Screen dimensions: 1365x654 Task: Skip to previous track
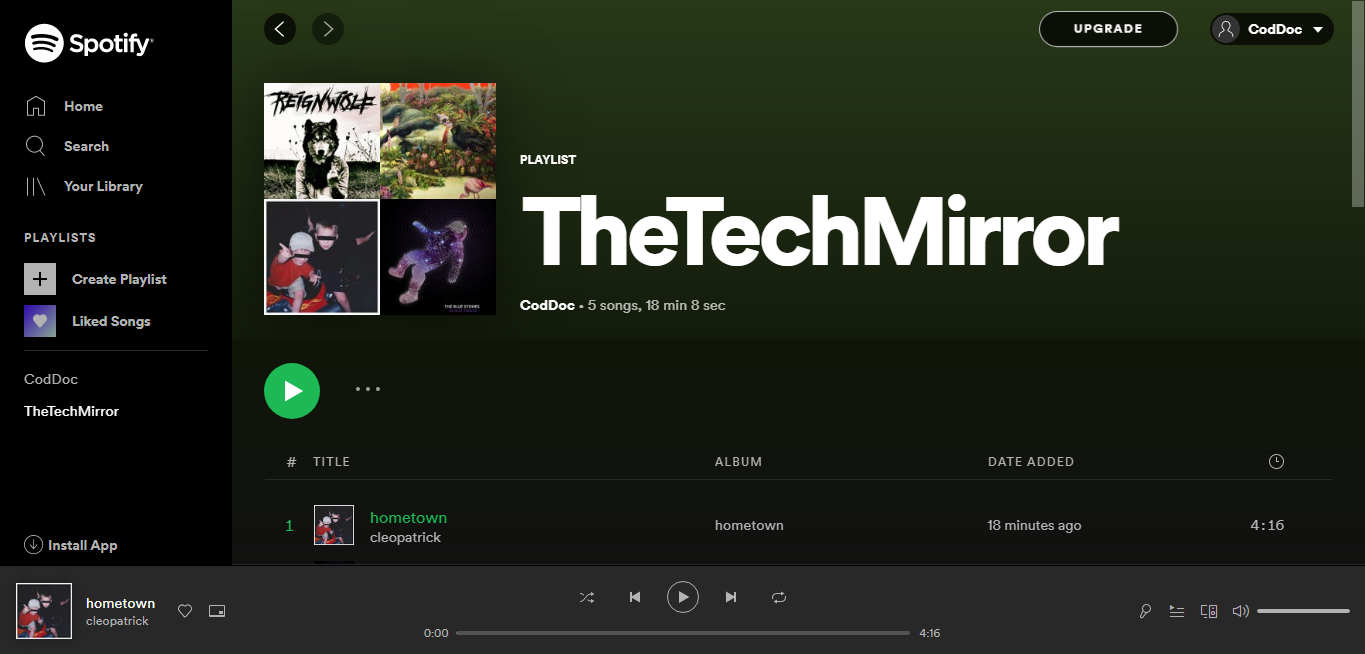point(635,597)
